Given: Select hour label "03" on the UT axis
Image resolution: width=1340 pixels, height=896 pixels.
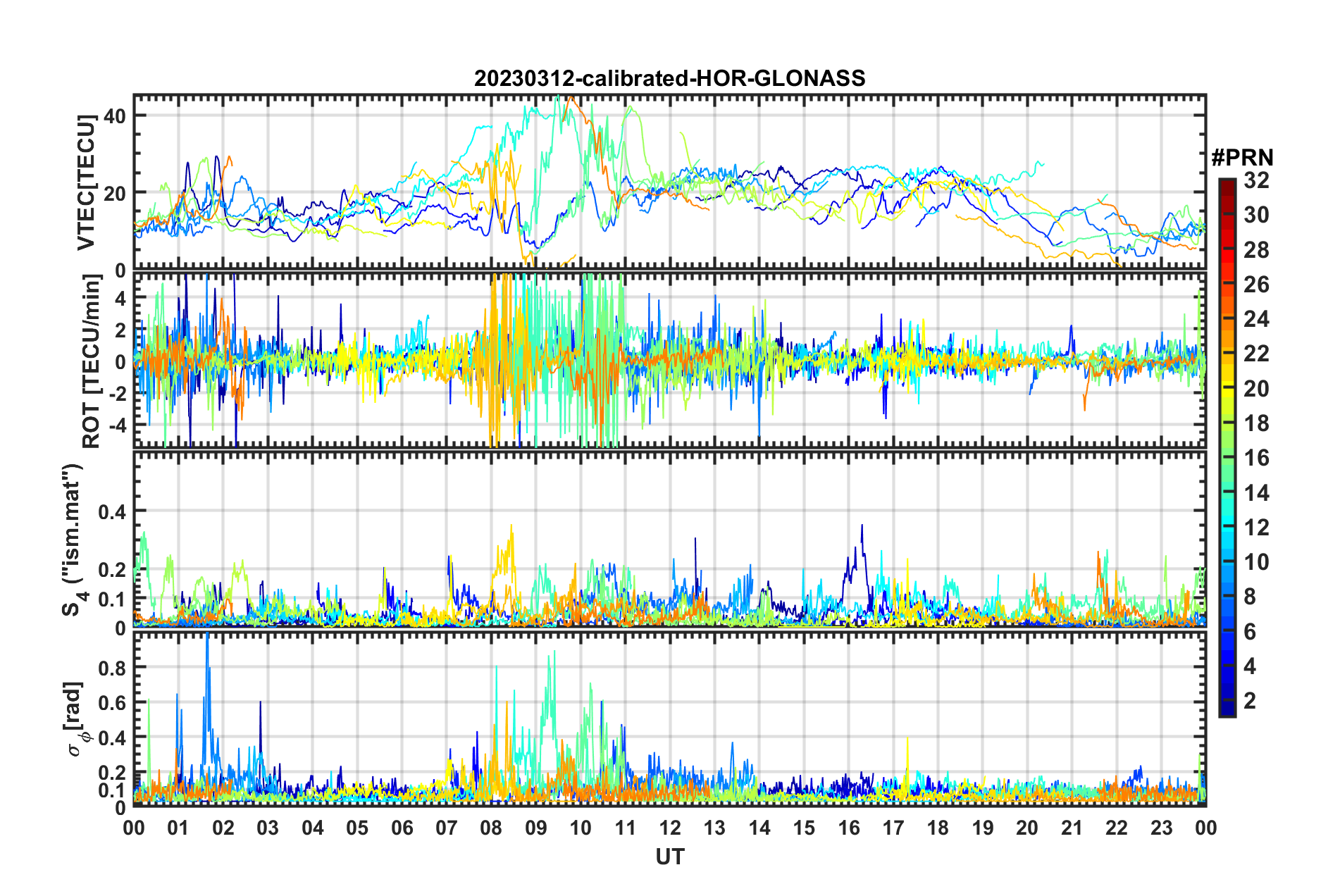Looking at the screenshot, I should (268, 828).
